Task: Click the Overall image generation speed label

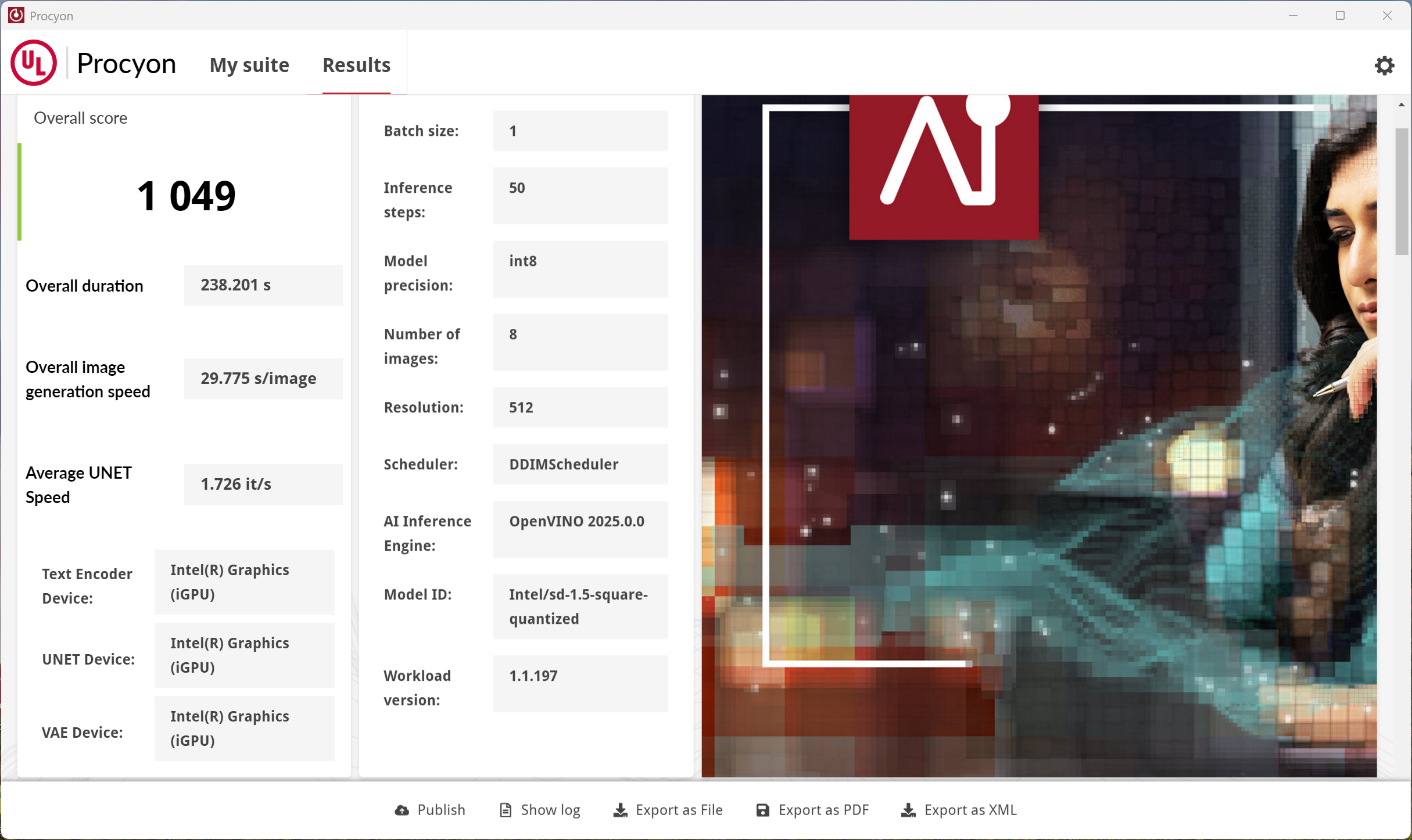Action: tap(88, 379)
